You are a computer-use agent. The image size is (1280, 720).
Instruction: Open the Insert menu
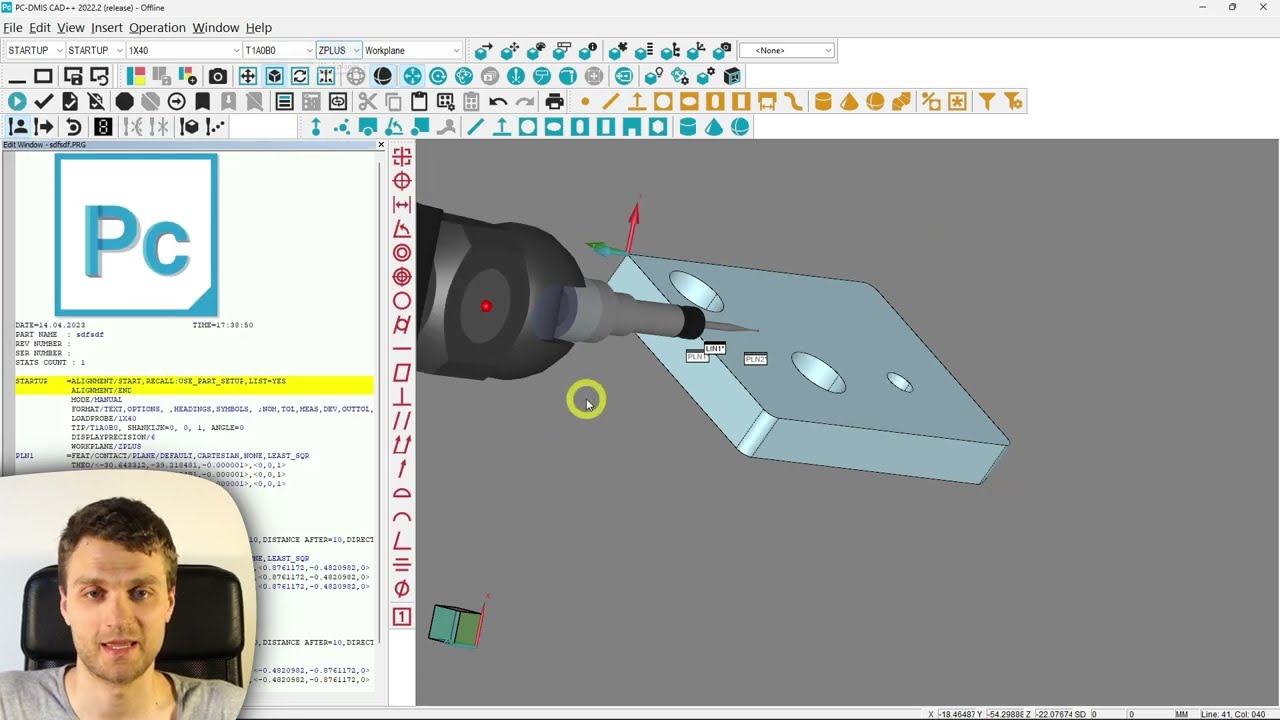(107, 28)
